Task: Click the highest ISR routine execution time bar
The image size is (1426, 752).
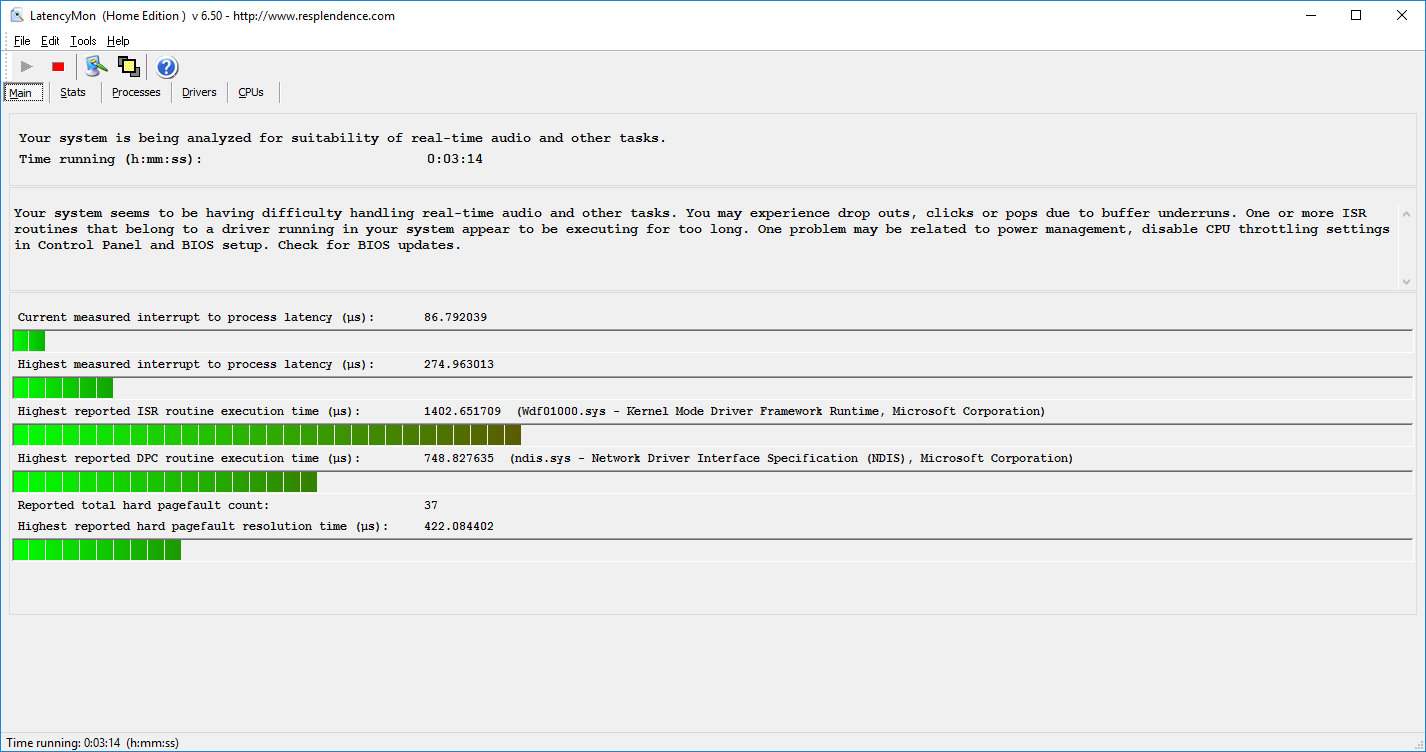Action: pyautogui.click(x=267, y=435)
